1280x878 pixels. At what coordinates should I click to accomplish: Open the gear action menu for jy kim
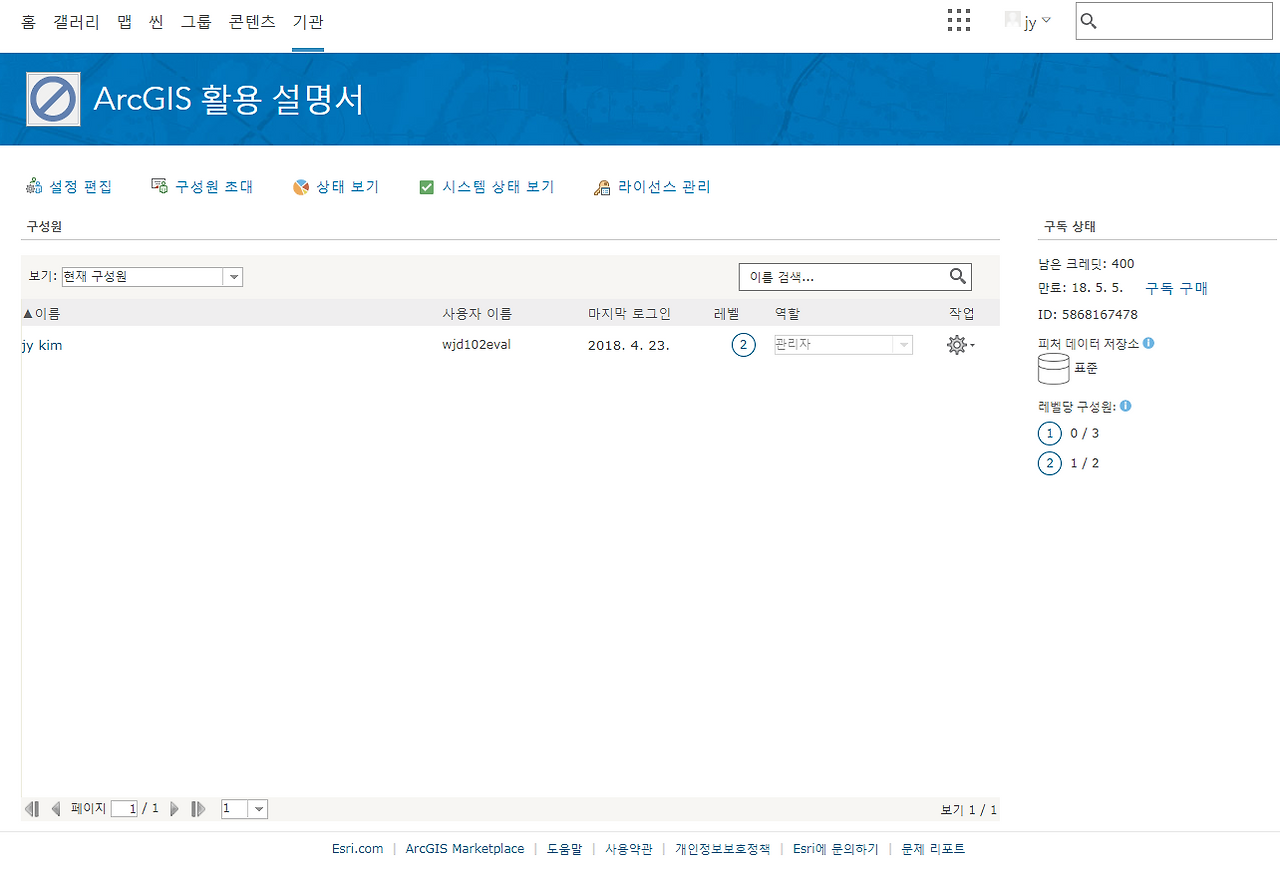960,345
